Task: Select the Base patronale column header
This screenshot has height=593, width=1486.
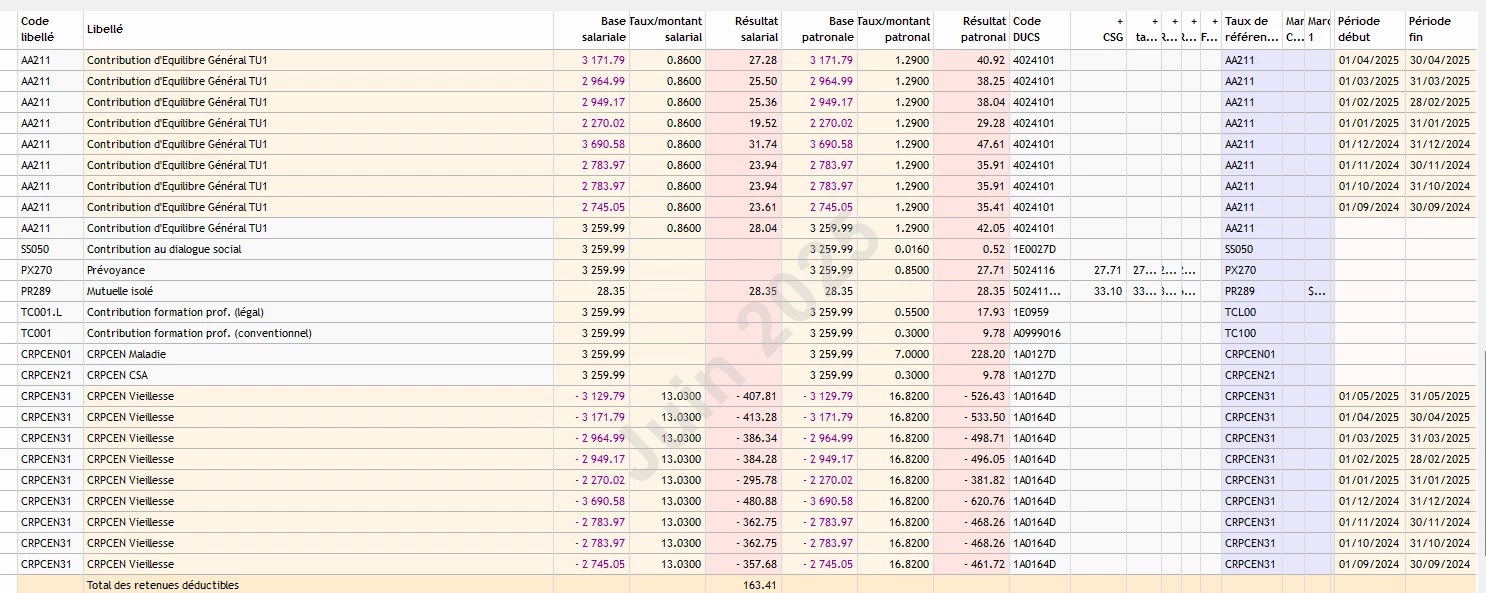Action: pos(819,29)
